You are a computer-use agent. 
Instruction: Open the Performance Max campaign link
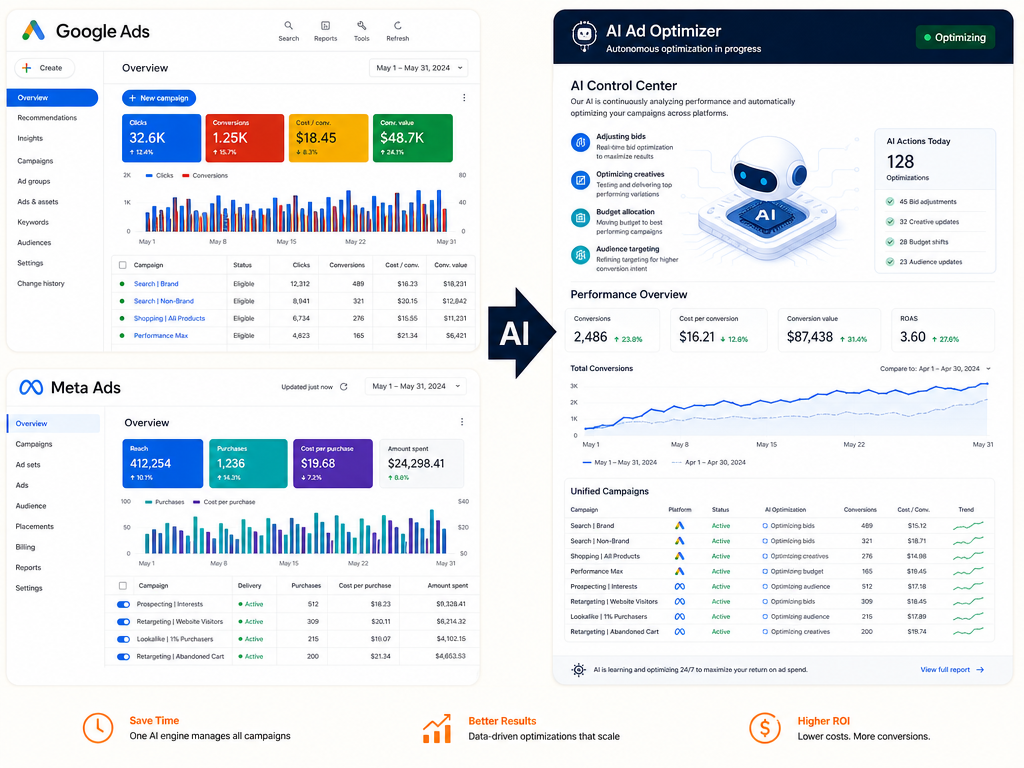pos(161,336)
